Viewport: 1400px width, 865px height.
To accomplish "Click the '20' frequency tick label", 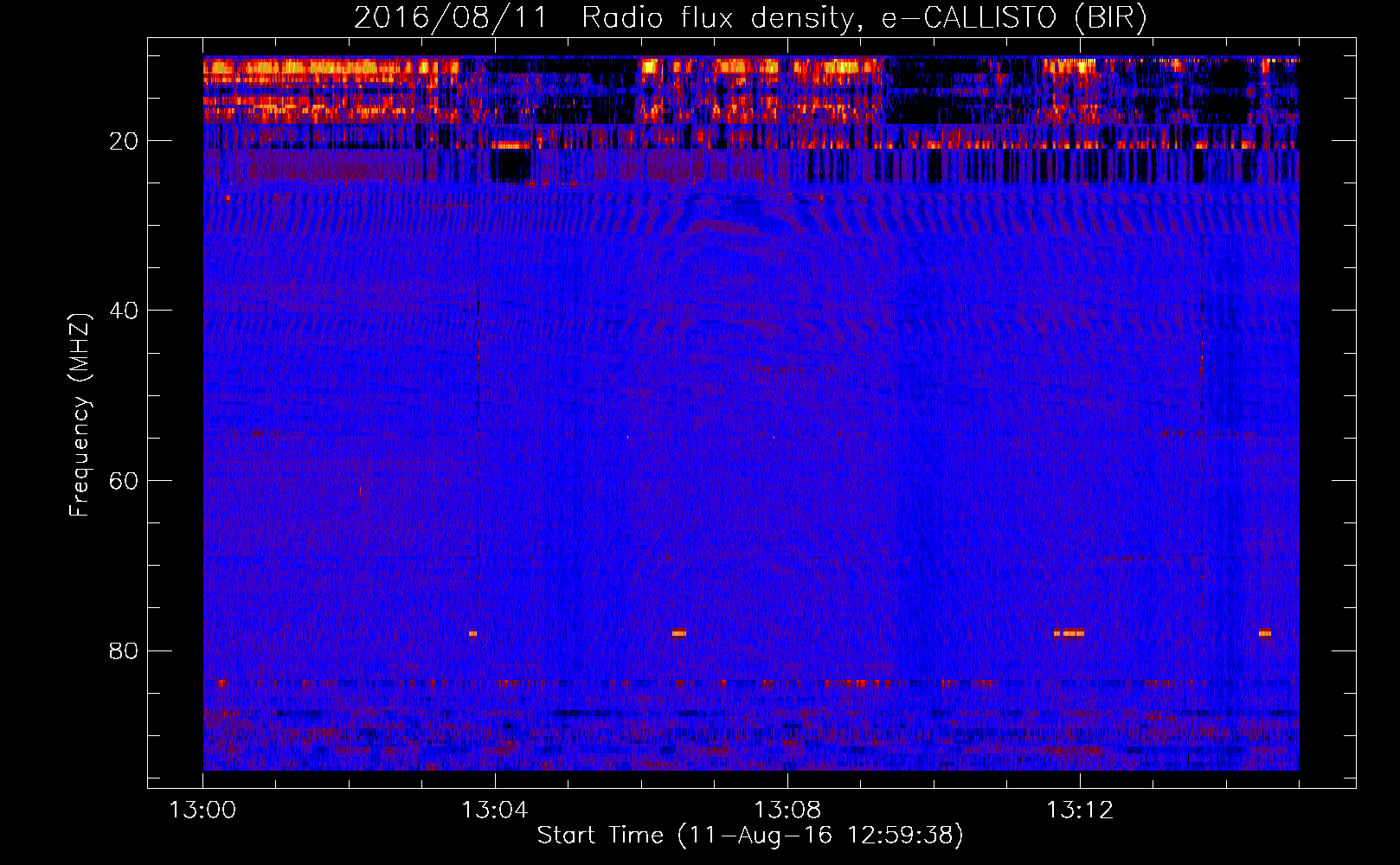I will [124, 141].
